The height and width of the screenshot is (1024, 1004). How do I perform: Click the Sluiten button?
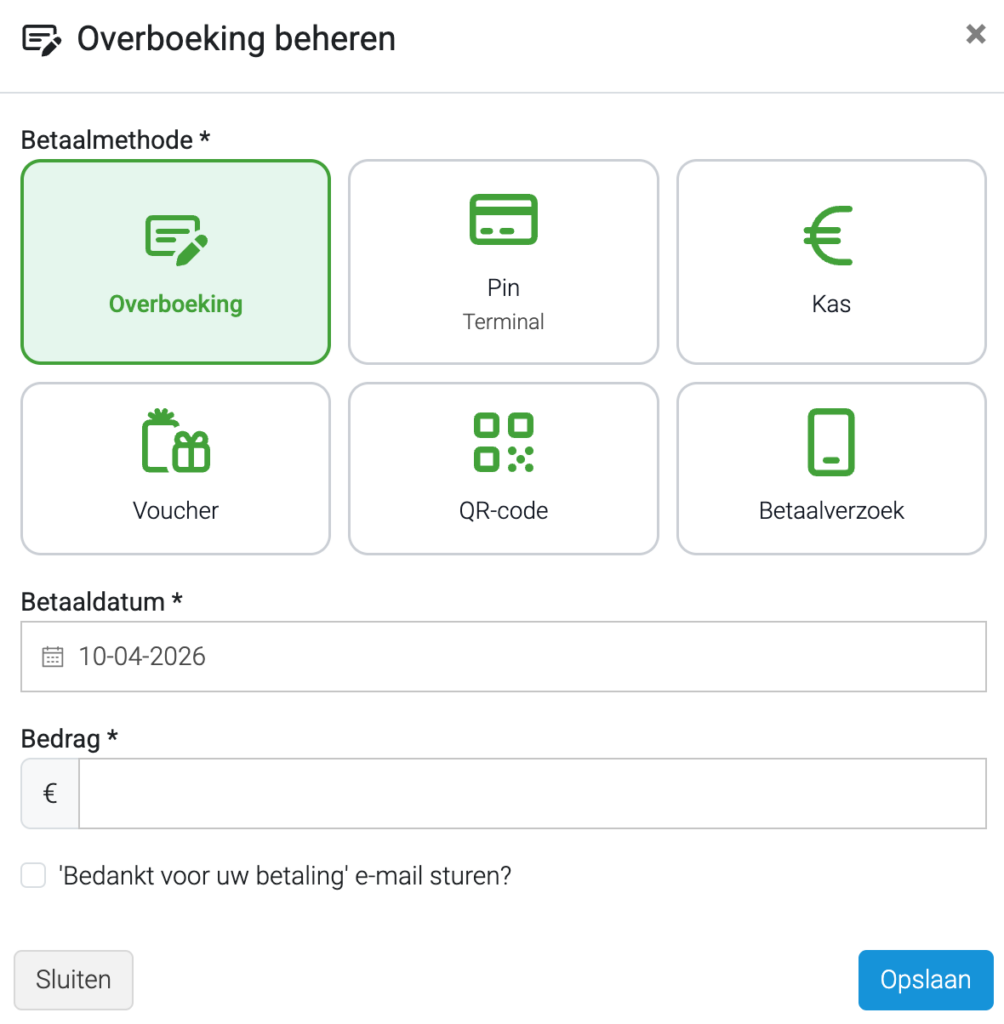(x=73, y=980)
